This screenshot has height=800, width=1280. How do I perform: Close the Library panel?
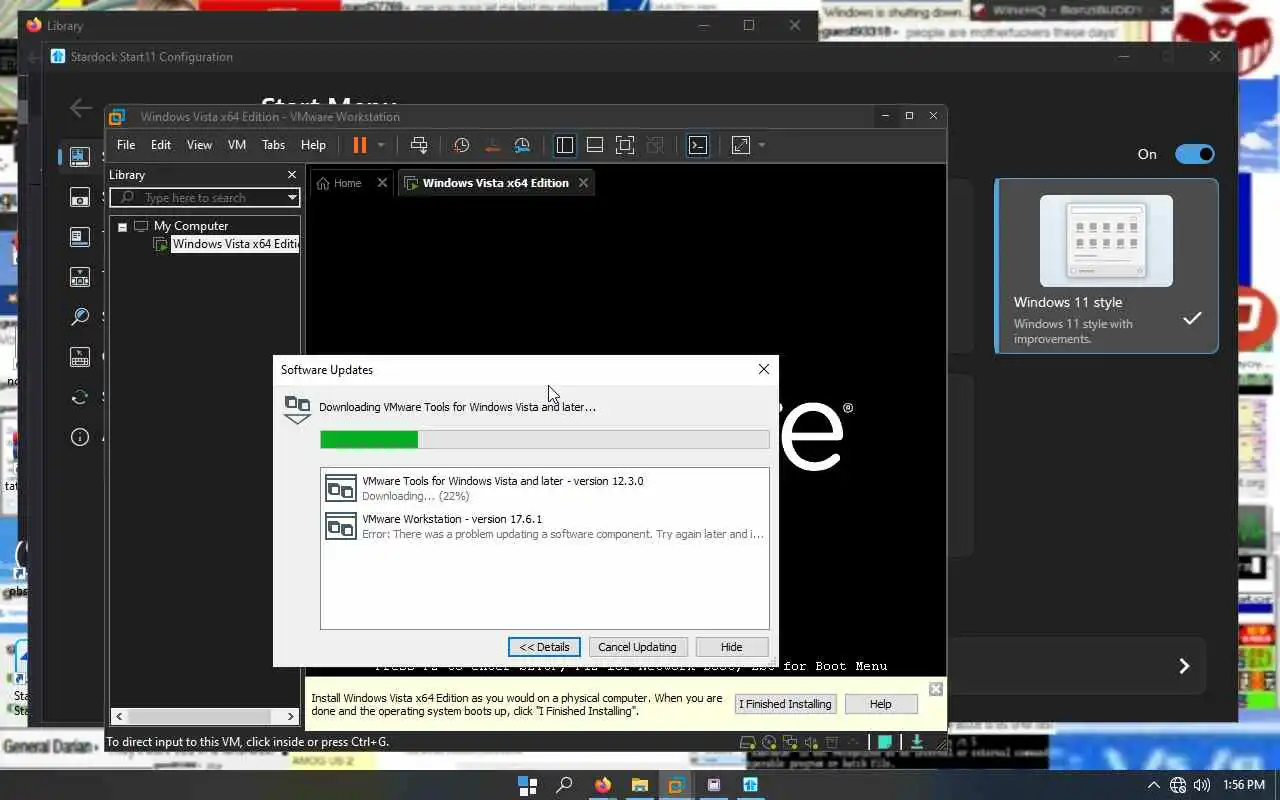[292, 175]
